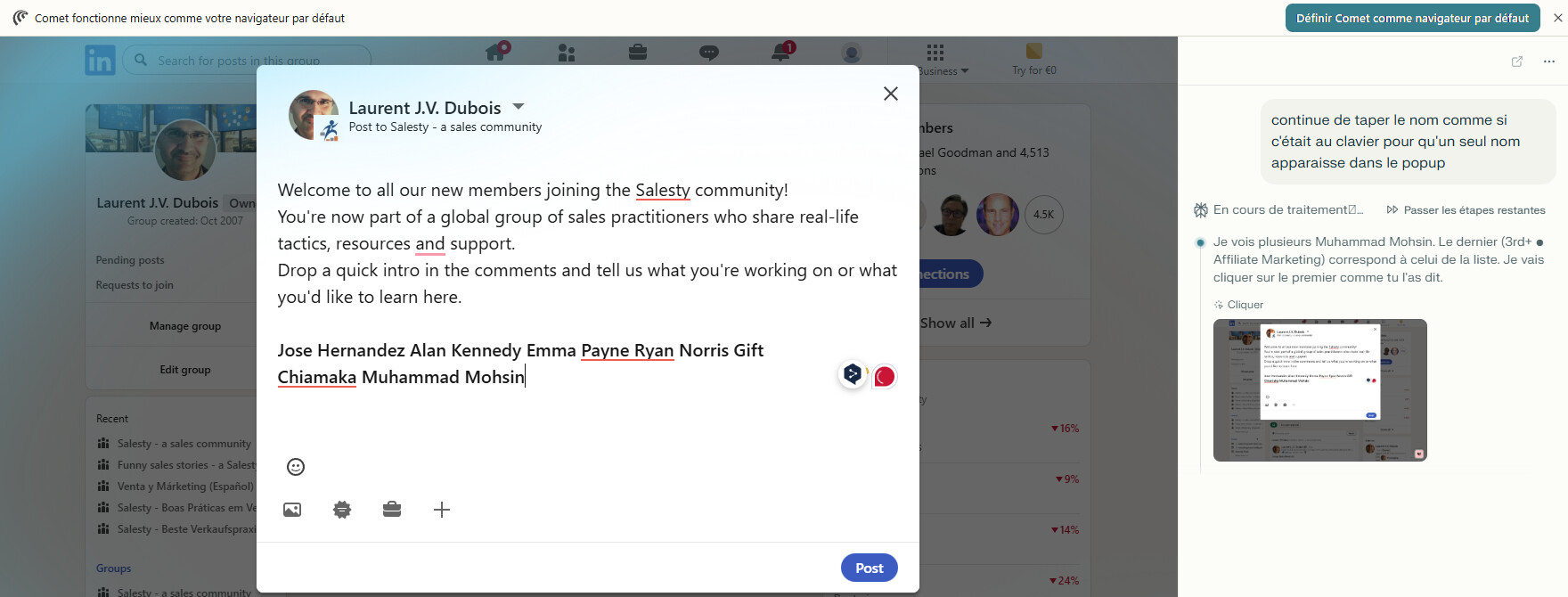Go to LinkedIn home icon
The width and height of the screenshot is (1568, 597).
[496, 53]
